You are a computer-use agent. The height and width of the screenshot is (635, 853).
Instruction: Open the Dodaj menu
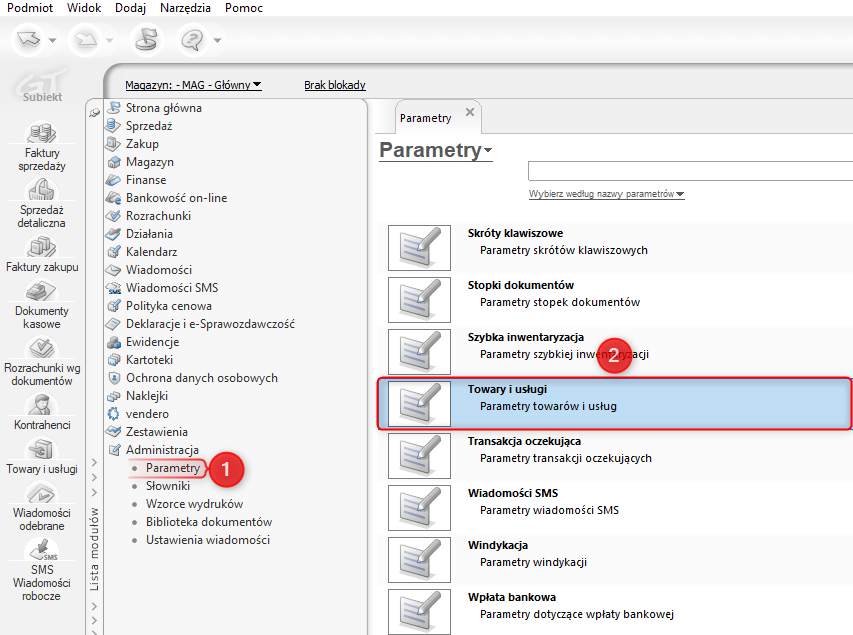[x=131, y=8]
